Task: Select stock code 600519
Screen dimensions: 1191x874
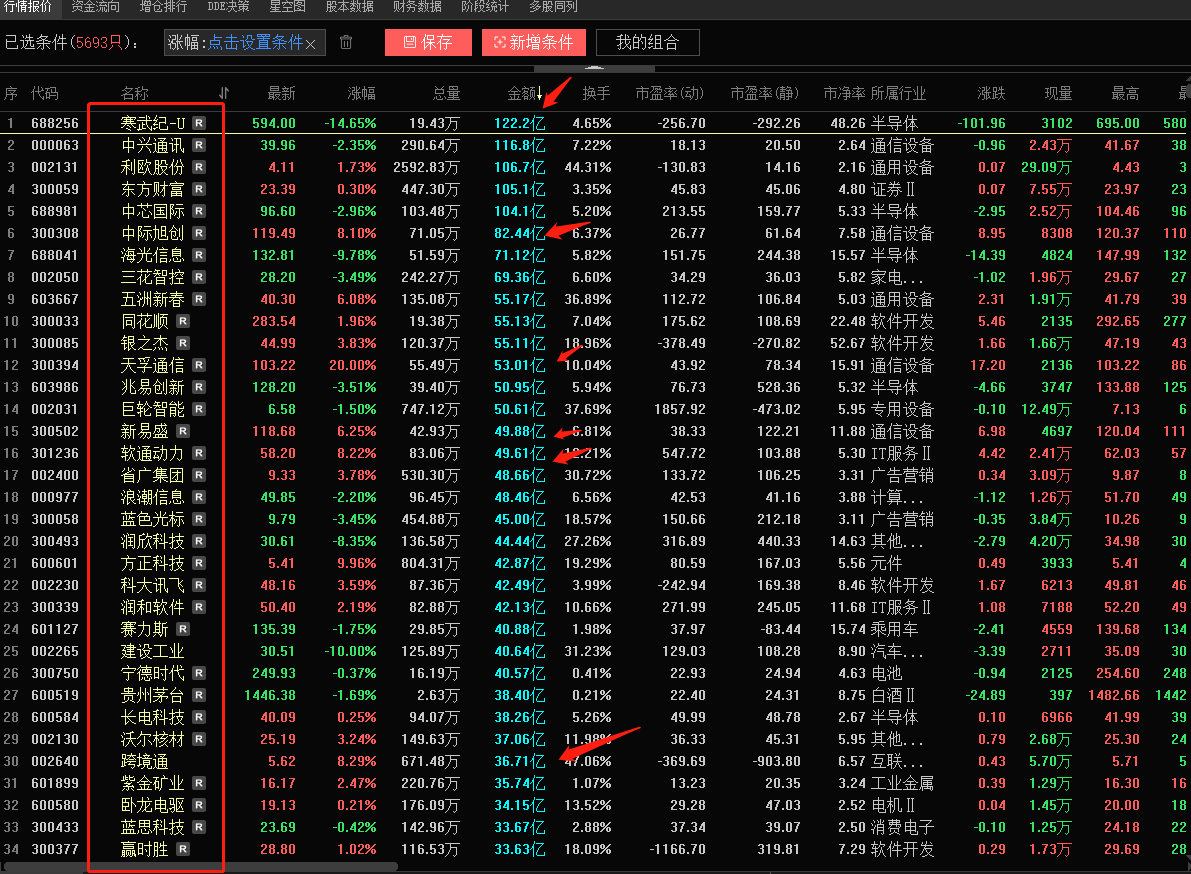Action: pyautogui.click(x=55, y=696)
